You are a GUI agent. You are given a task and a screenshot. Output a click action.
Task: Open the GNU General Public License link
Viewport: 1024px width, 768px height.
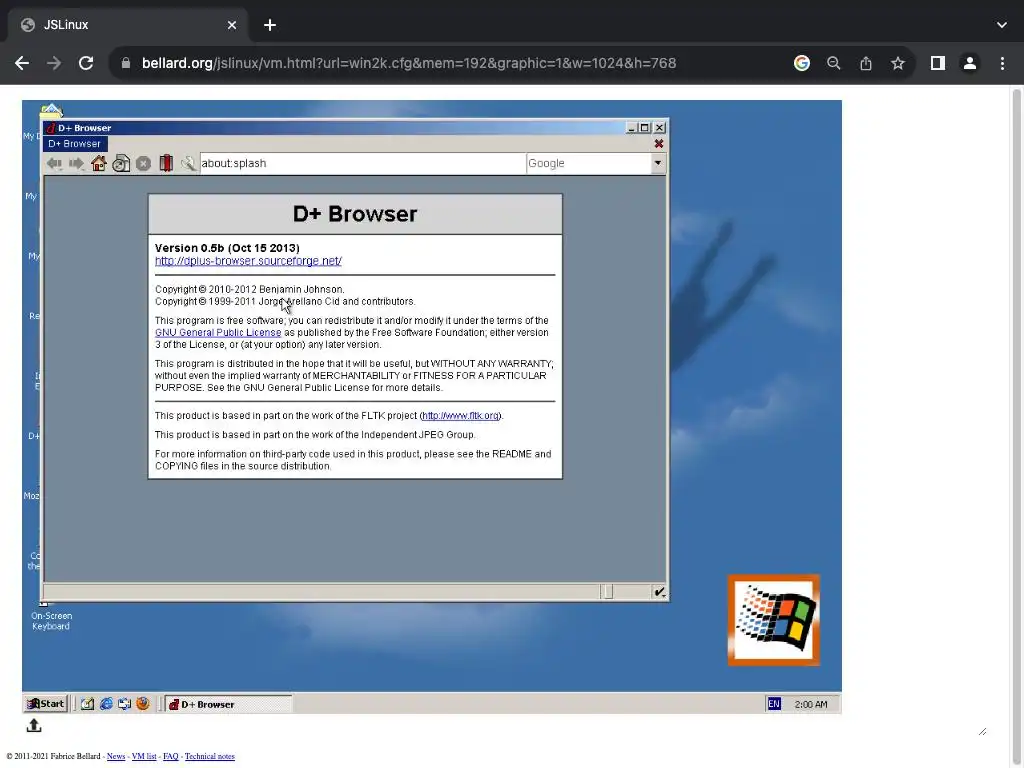coord(218,332)
